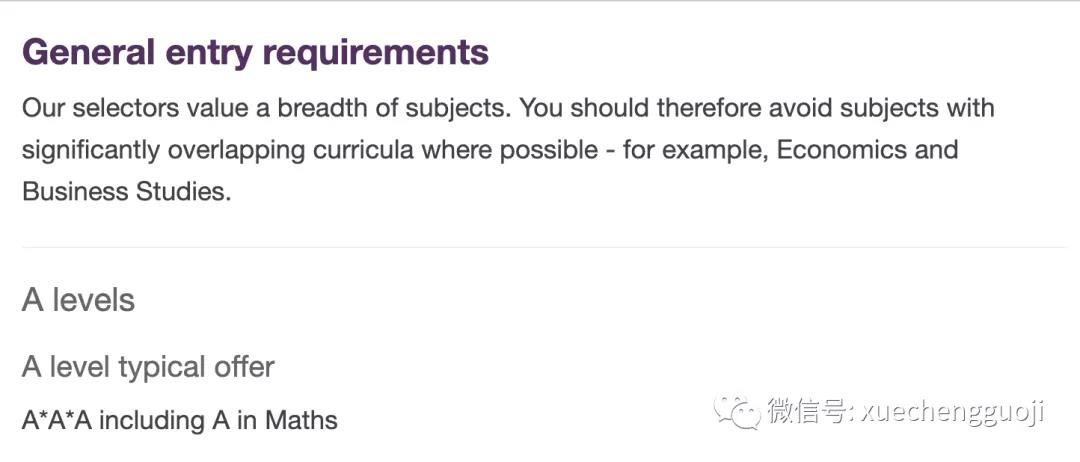This screenshot has width=1080, height=462.
Task: Click the word 'Economics' in the paragraph
Action: coord(845,149)
